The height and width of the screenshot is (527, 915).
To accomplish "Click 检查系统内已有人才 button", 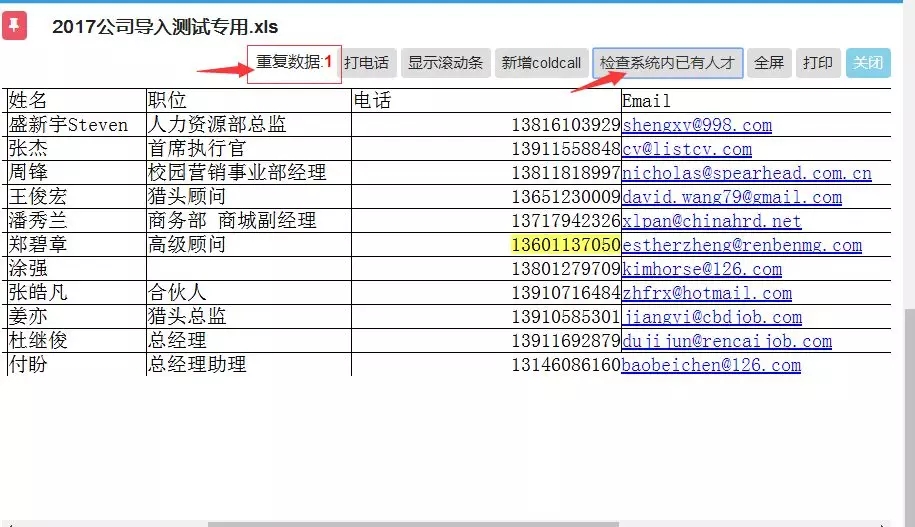I will (x=668, y=62).
